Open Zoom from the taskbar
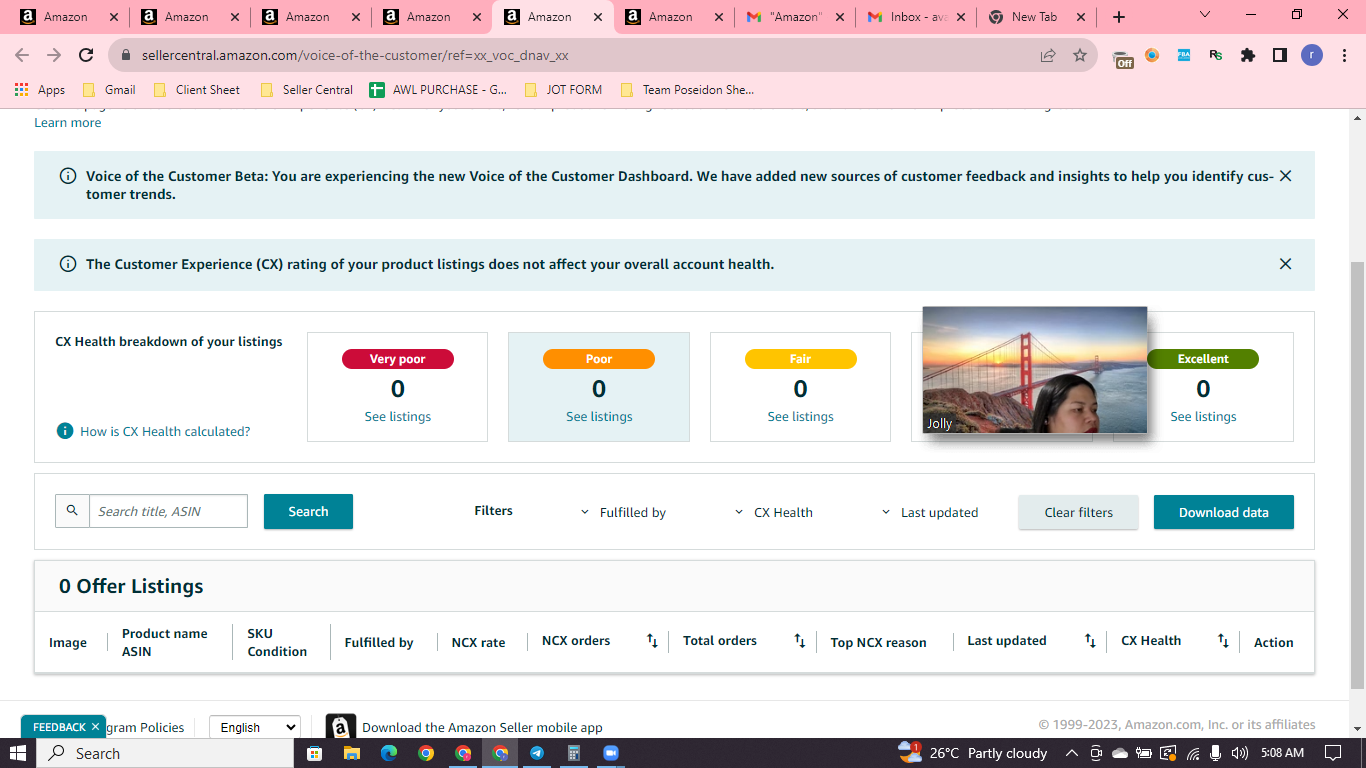Viewport: 1366px width, 768px height. click(611, 753)
